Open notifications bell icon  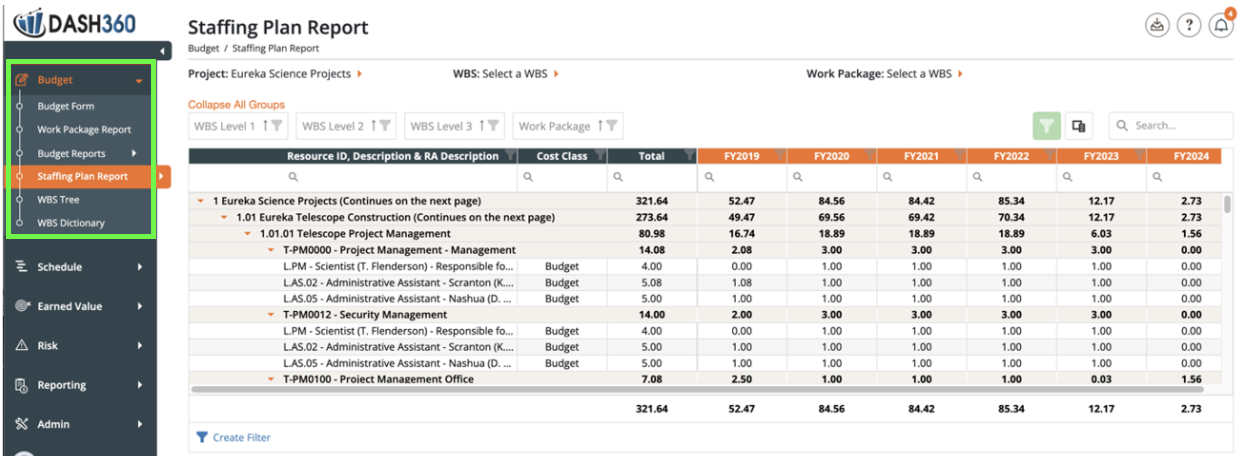[x=1221, y=26]
